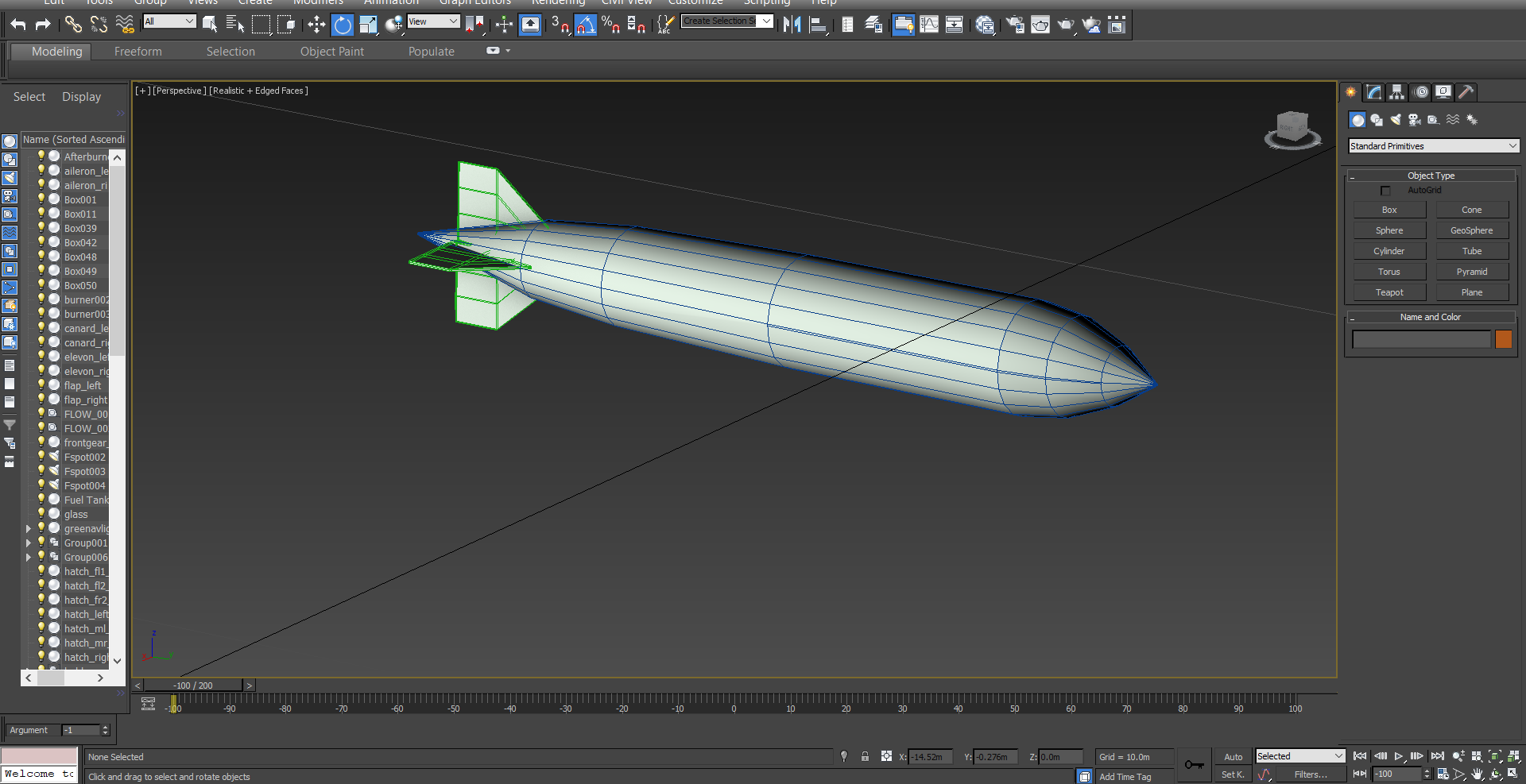Screen dimensions: 1526x784
Task: Expand the Group006 tree item
Action: click(x=29, y=557)
